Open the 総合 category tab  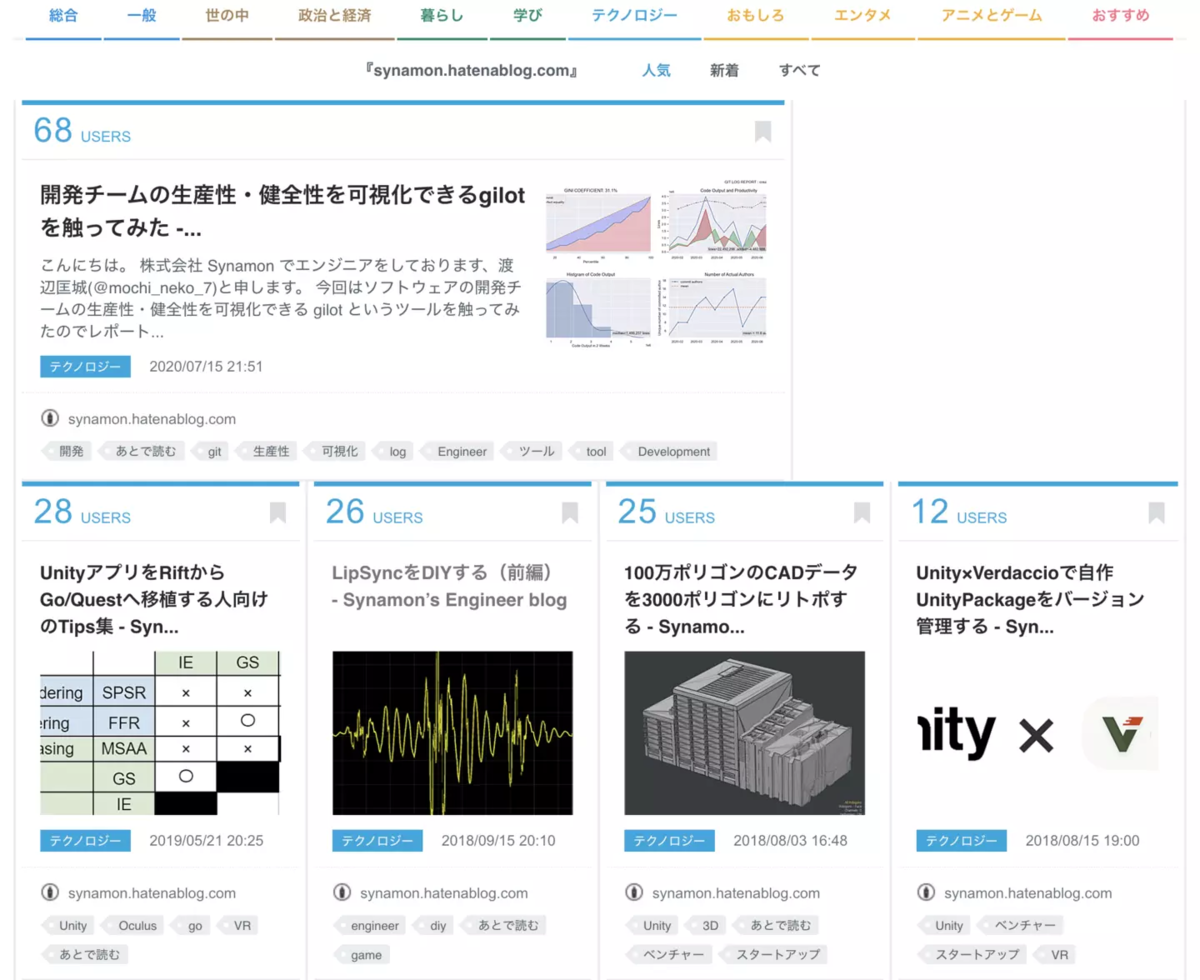(63, 16)
